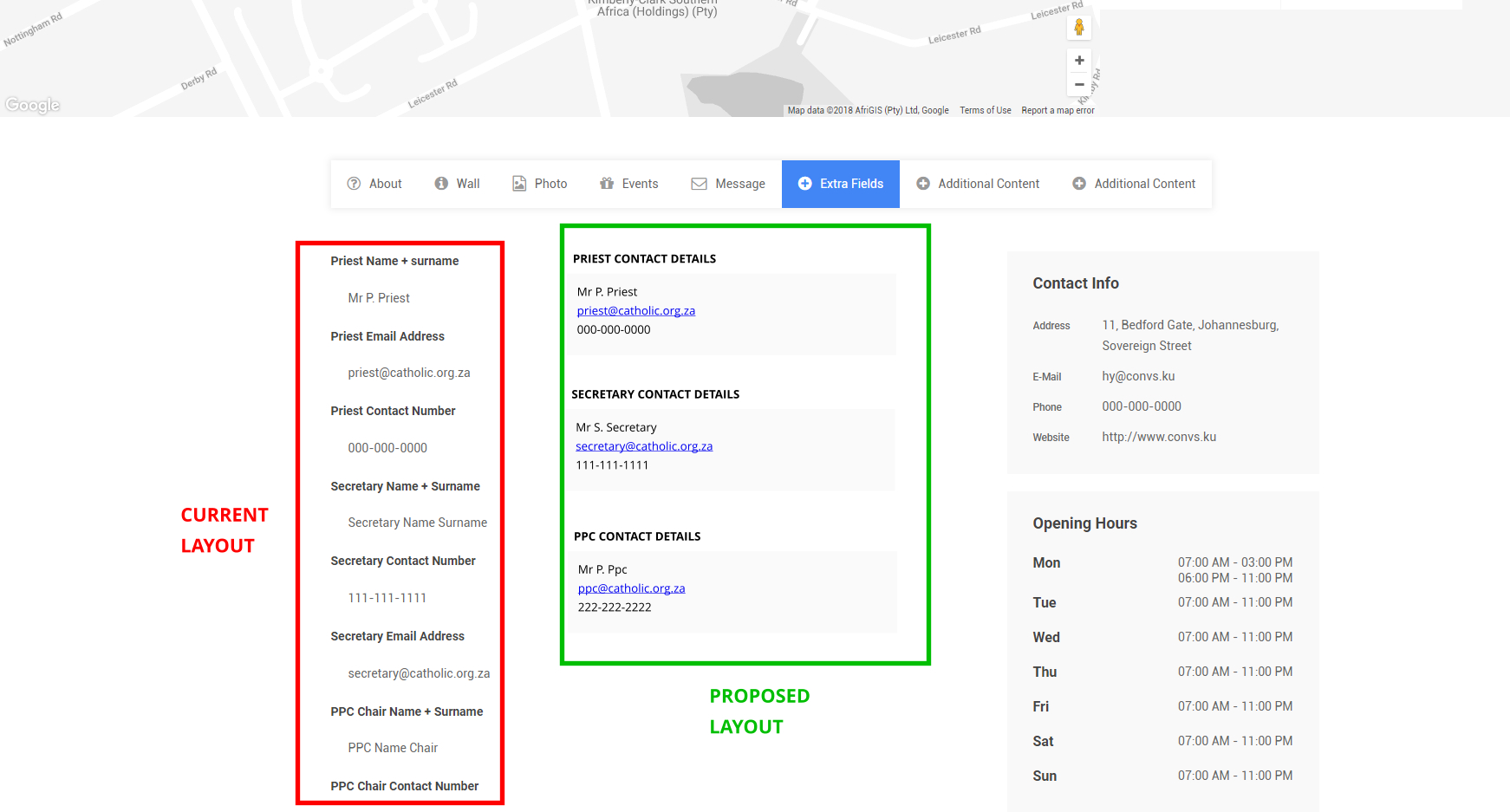Image resolution: width=1510 pixels, height=812 pixels.
Task: Click the envelope icon on the Message tab
Action: coord(699,183)
